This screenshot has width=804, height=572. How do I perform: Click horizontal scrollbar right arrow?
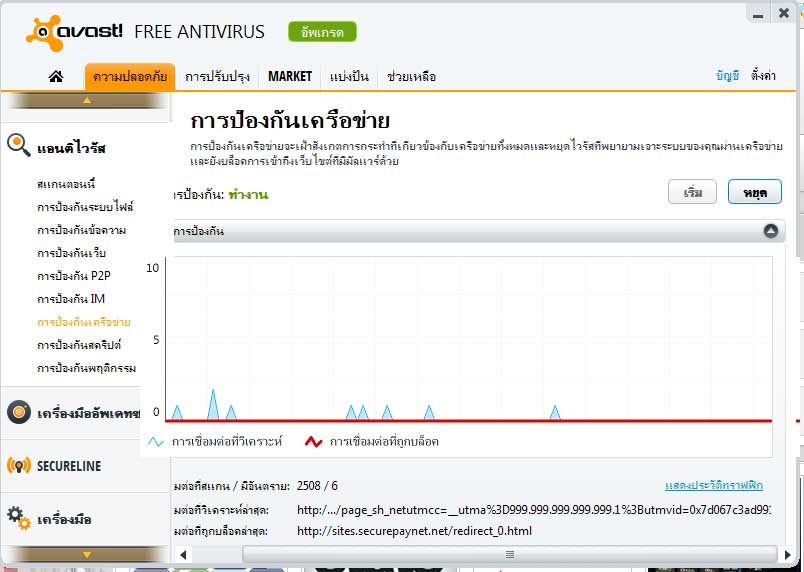coord(788,554)
